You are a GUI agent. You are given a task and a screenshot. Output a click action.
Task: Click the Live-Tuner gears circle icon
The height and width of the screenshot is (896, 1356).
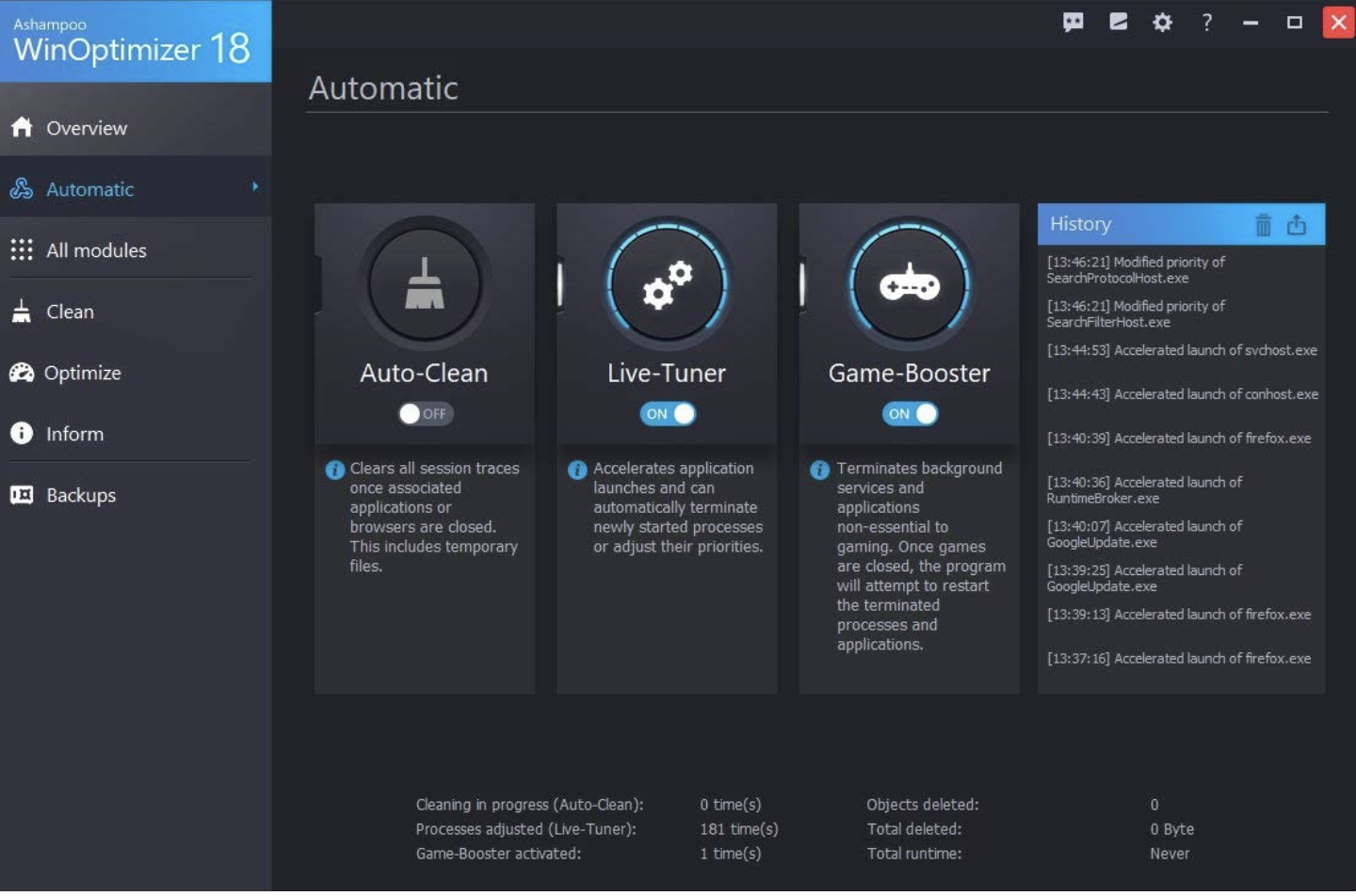667,283
